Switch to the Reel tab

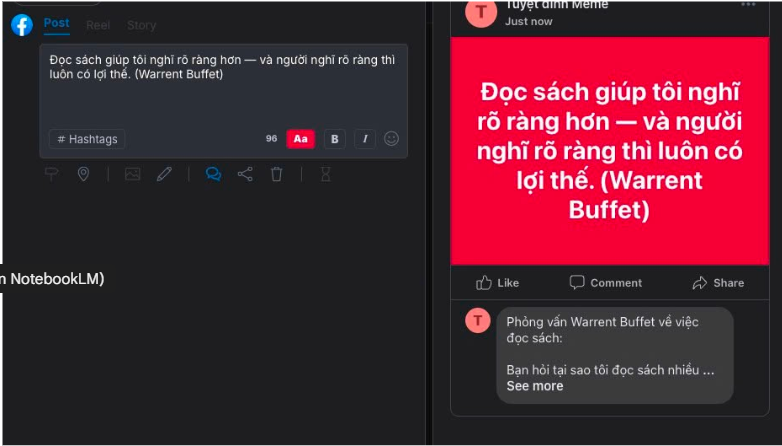coord(98,25)
